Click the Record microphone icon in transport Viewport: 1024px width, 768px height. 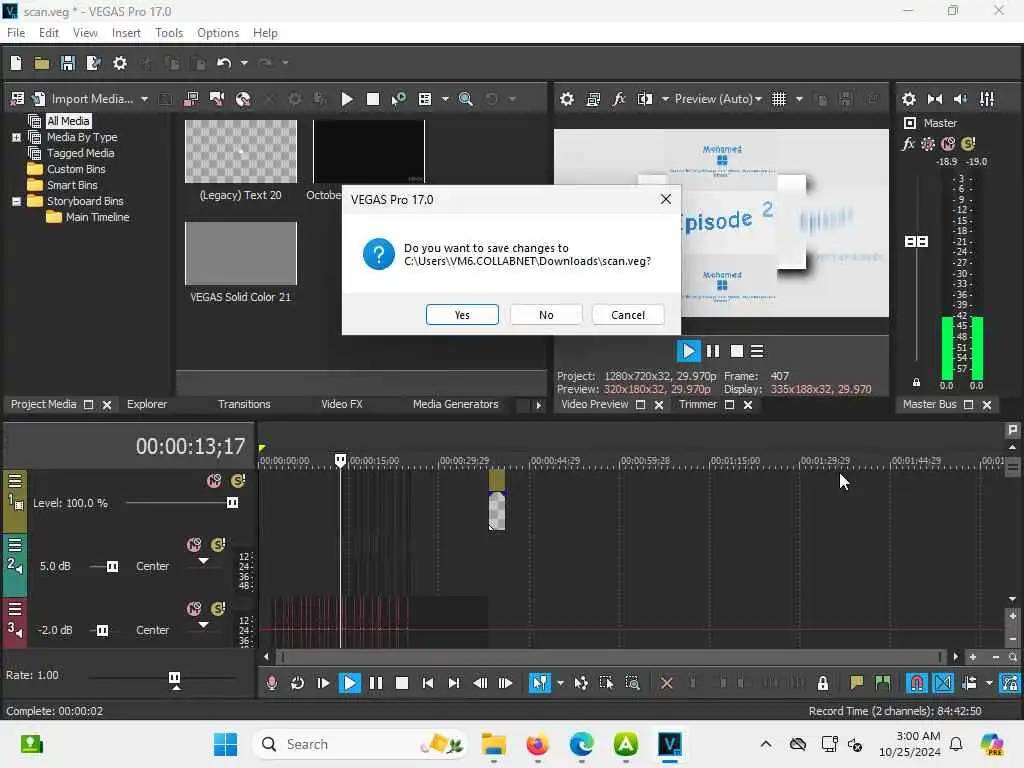[272, 683]
